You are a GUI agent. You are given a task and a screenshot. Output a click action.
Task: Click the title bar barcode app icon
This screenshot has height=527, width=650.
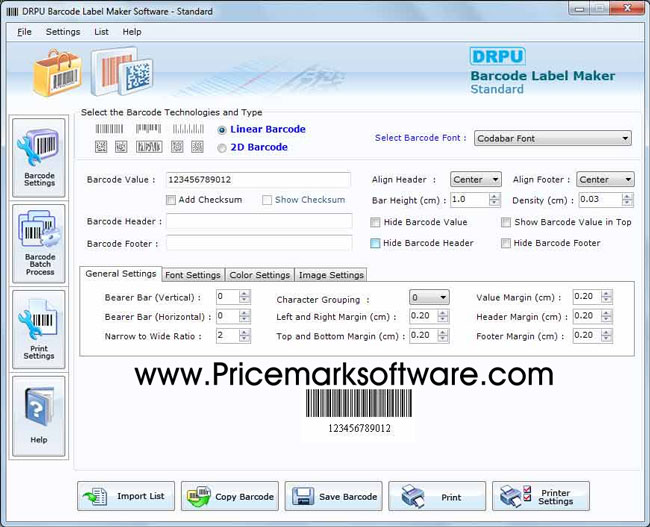tap(12, 12)
